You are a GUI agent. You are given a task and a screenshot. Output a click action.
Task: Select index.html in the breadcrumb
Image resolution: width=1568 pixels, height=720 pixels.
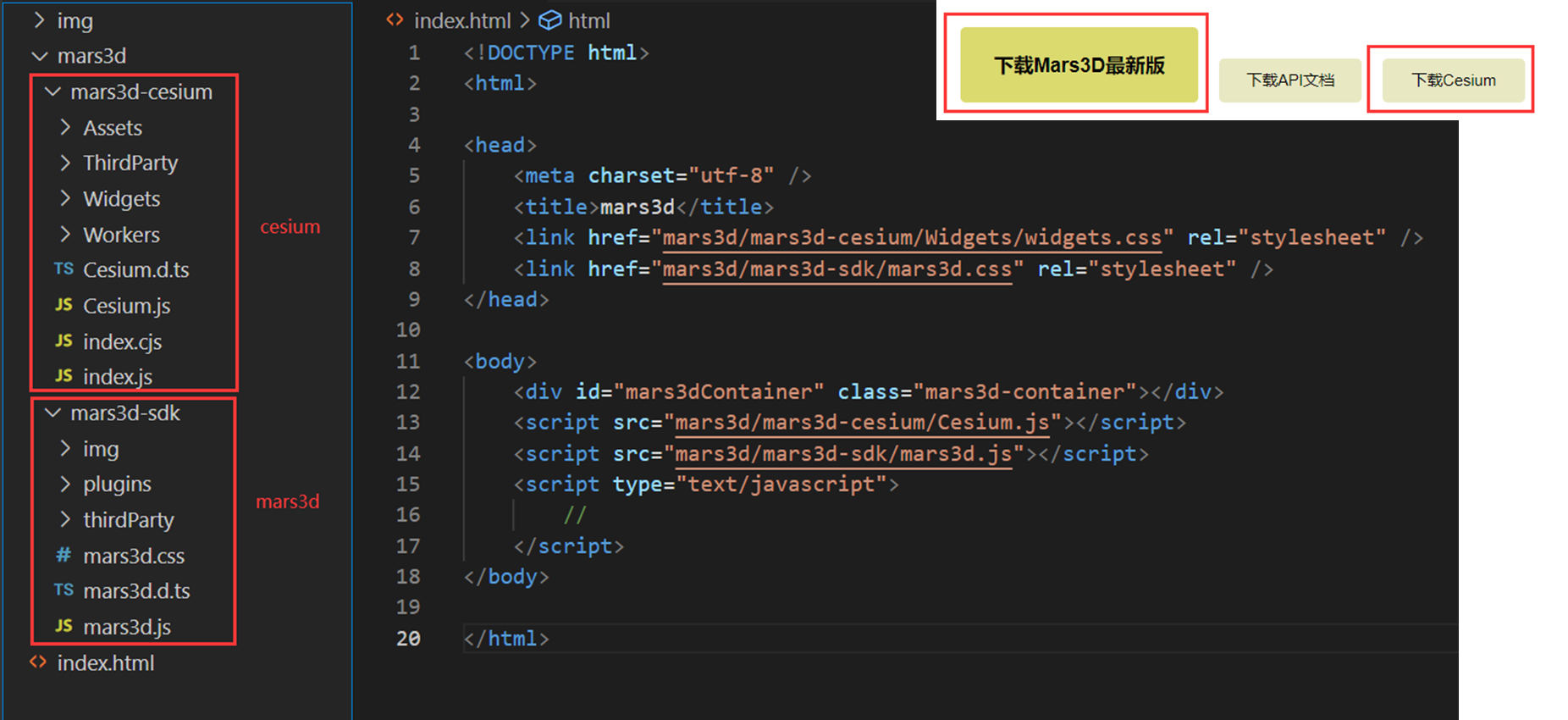point(461,20)
